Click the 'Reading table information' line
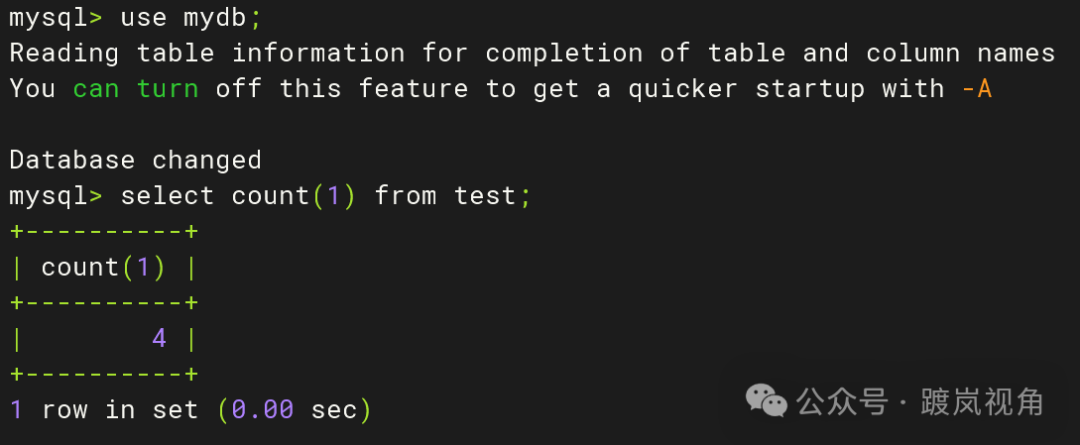1080x445 pixels. point(207,53)
